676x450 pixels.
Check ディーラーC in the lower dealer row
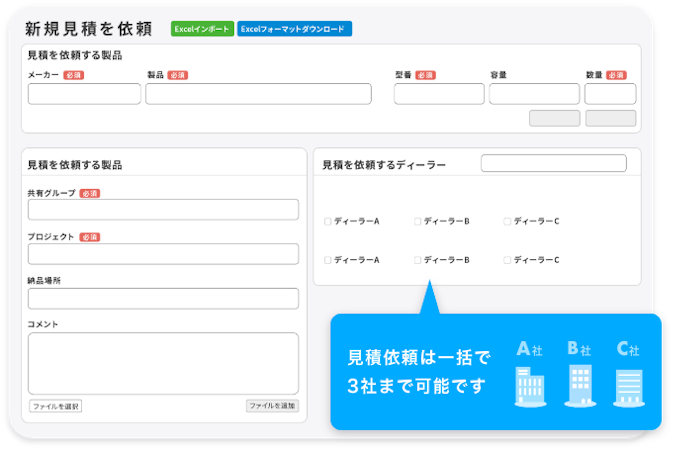coord(507,260)
